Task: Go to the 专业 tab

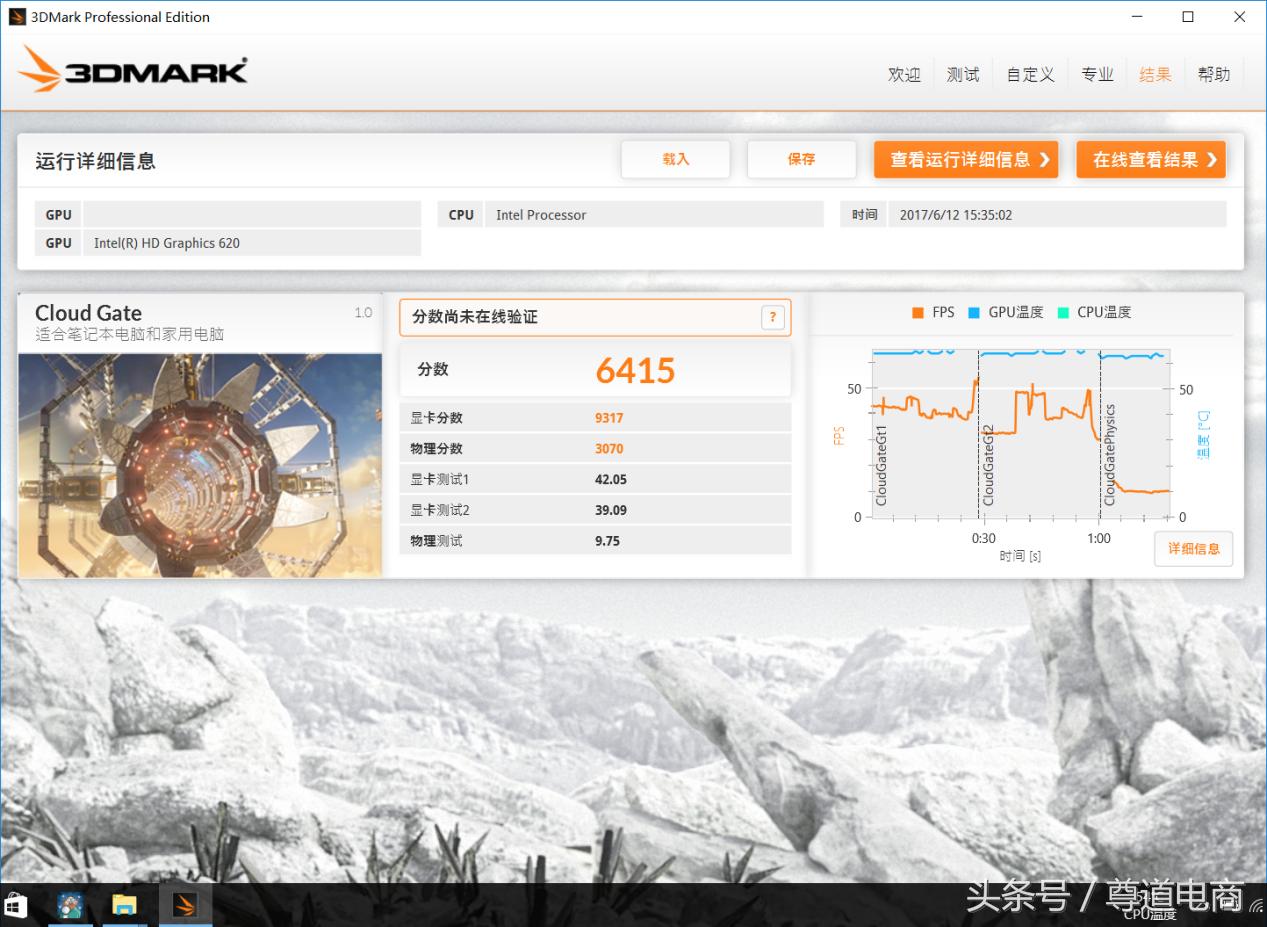Action: coord(1097,74)
